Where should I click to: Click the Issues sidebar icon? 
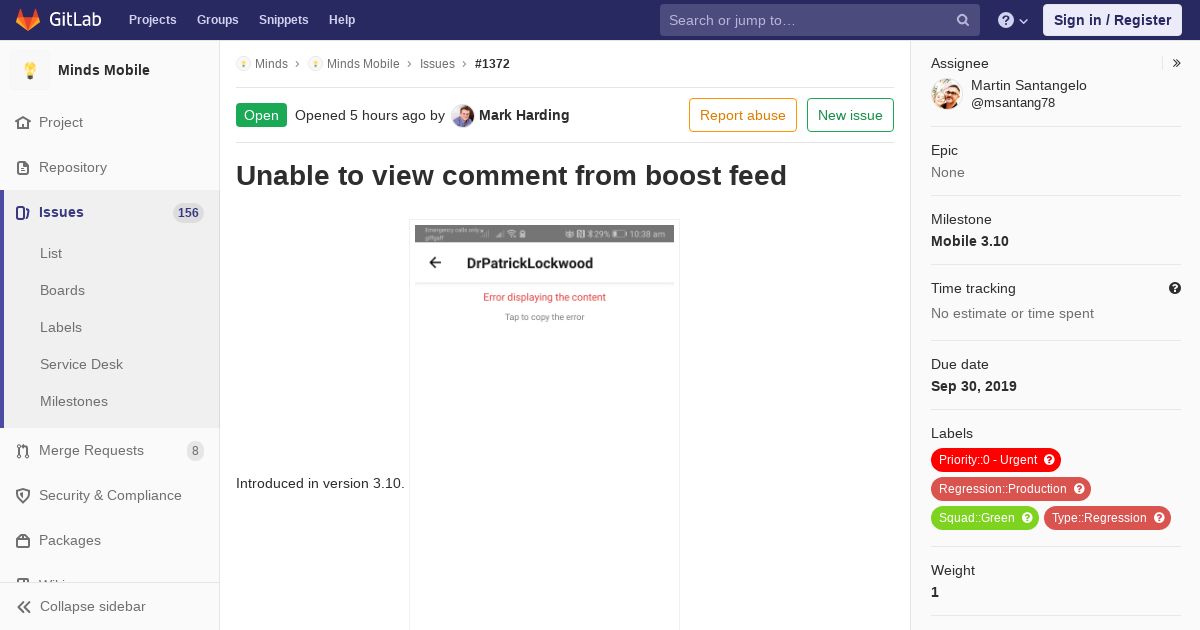click(x=23, y=213)
